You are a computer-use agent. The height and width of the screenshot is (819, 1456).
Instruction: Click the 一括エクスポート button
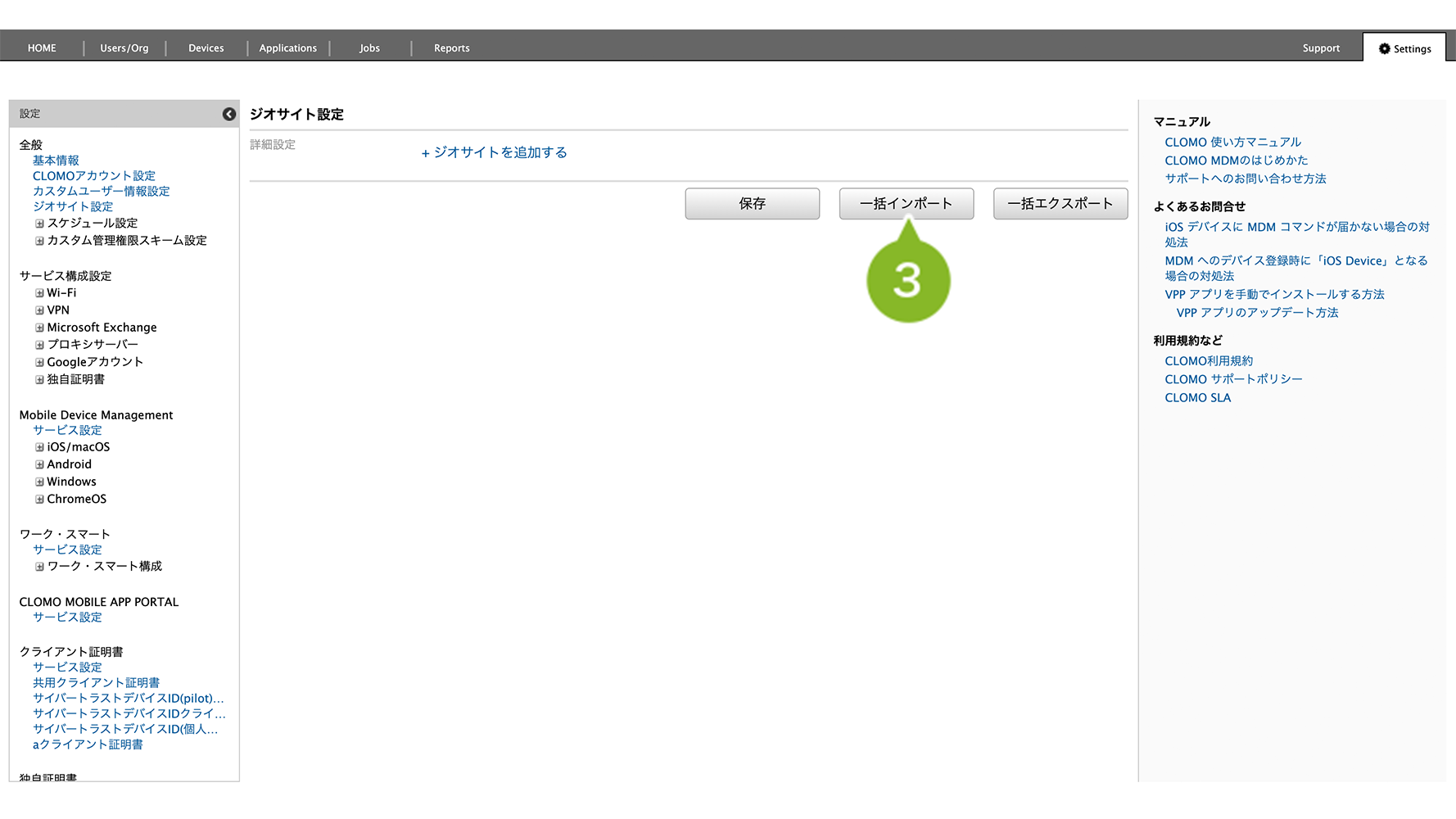point(1060,204)
